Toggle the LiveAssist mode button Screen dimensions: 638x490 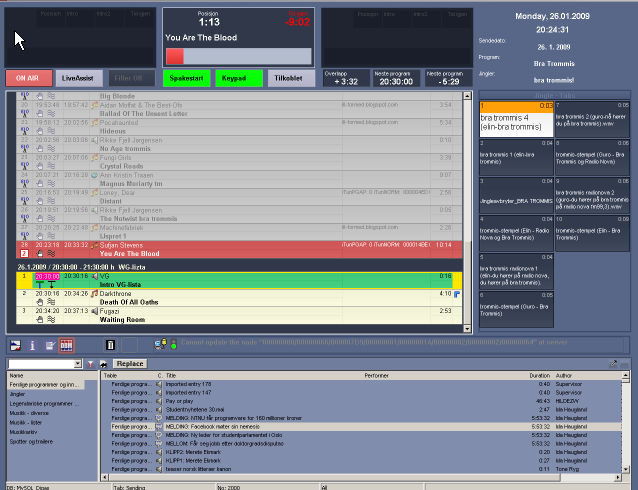tap(77, 78)
